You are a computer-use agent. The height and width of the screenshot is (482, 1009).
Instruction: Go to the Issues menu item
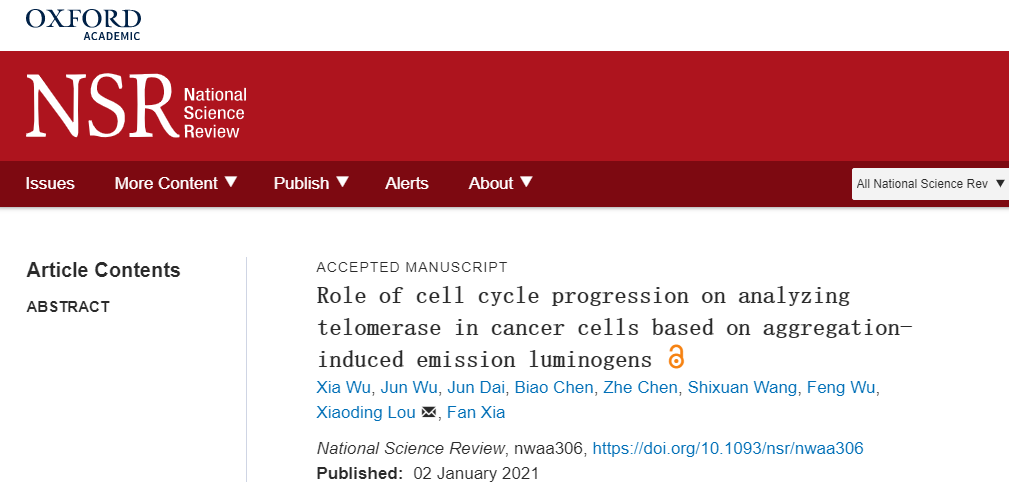50,183
